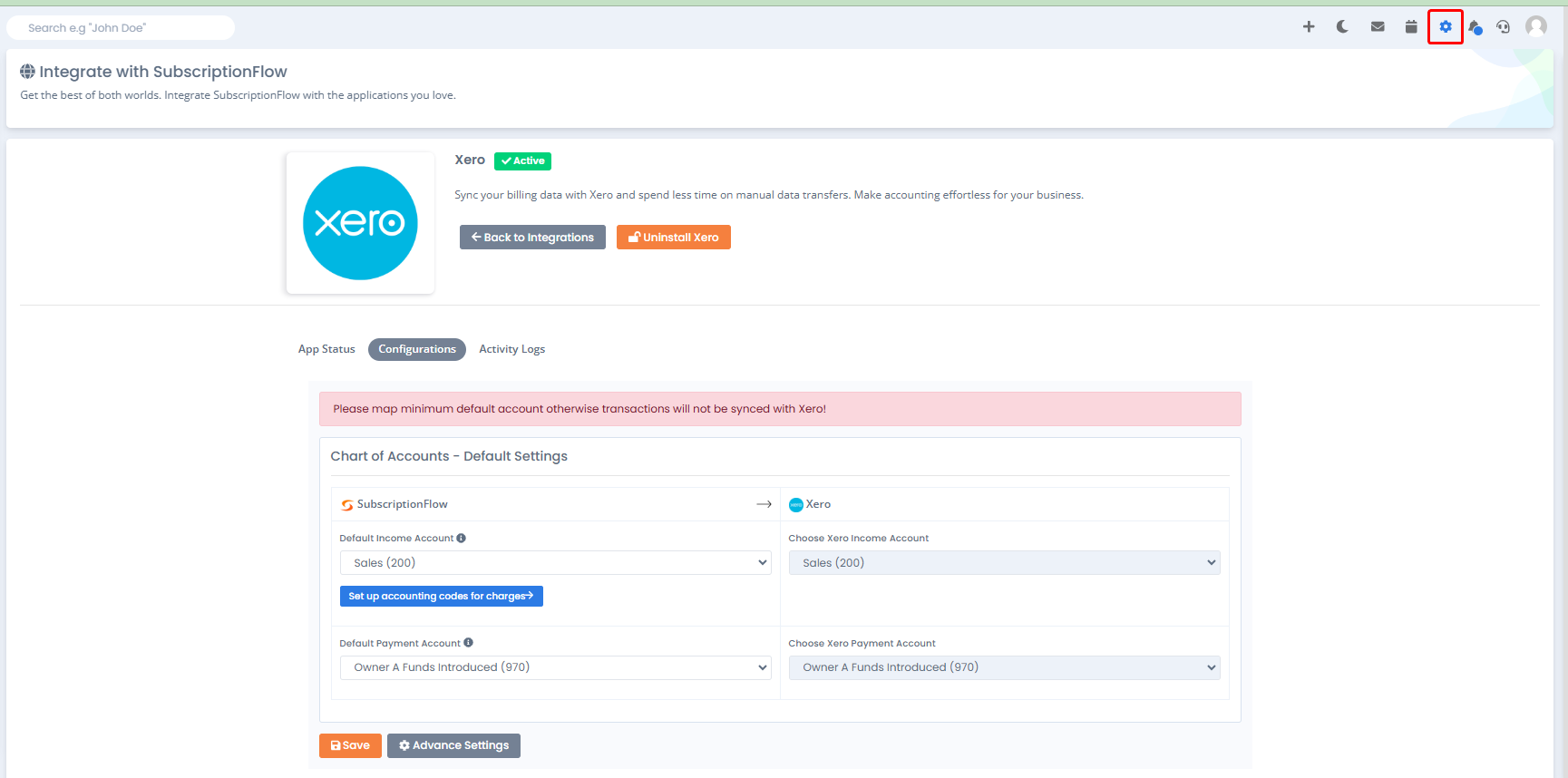This screenshot has height=778, width=1568.
Task: Open settings via the blue gear icon
Action: pyautogui.click(x=1446, y=26)
